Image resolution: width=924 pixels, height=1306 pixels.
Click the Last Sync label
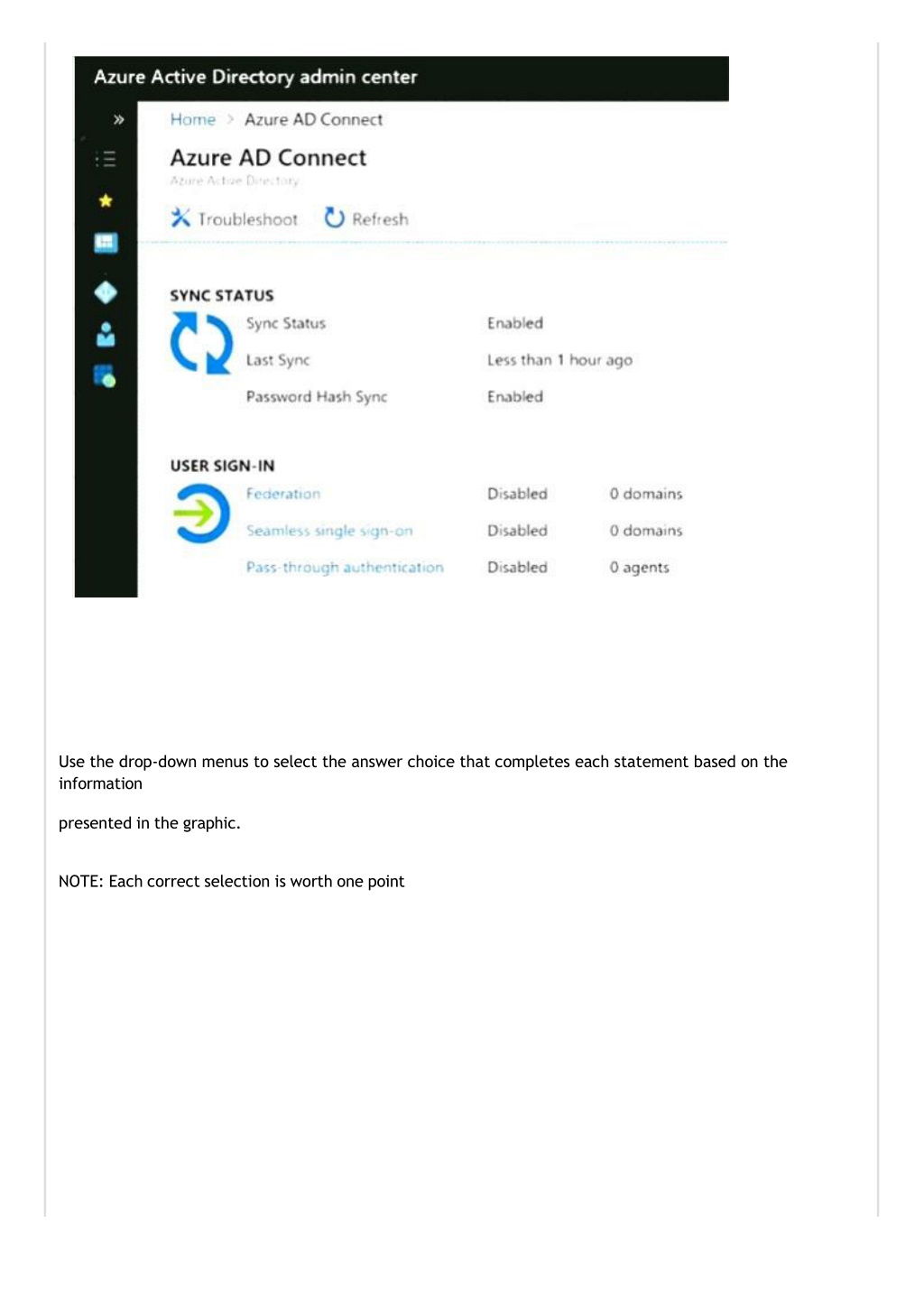click(x=278, y=360)
